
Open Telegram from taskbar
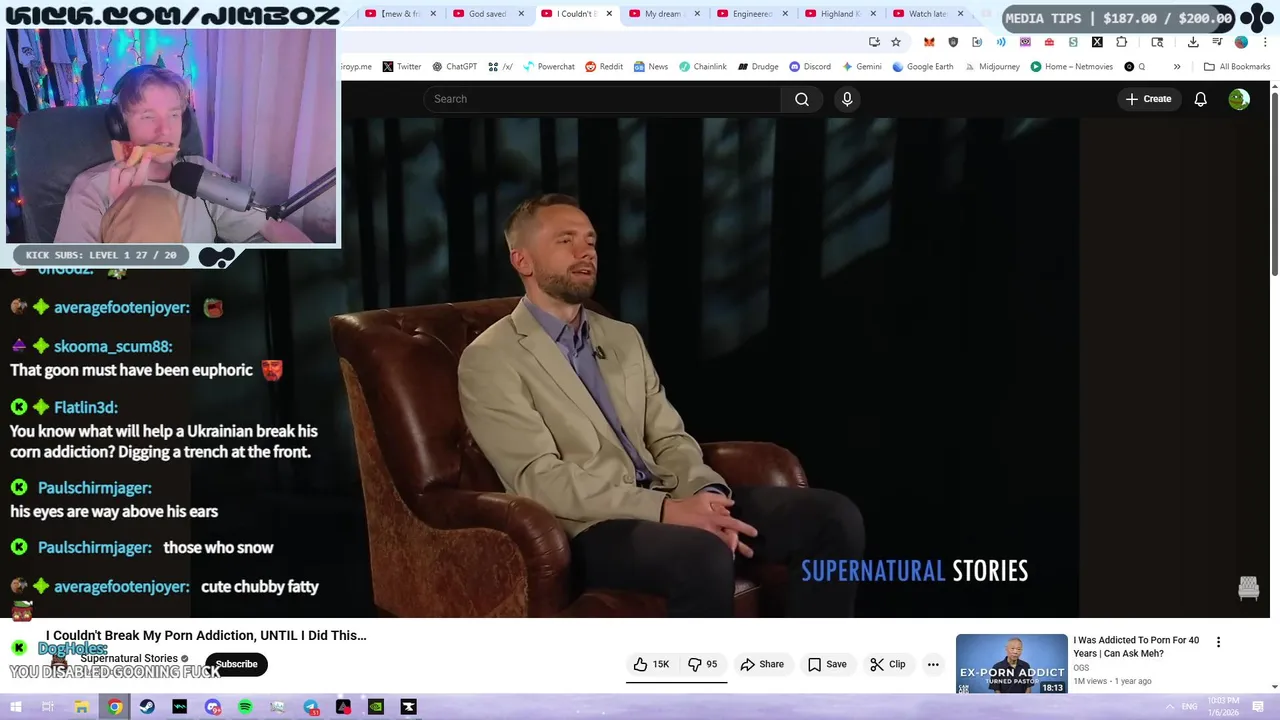point(311,707)
